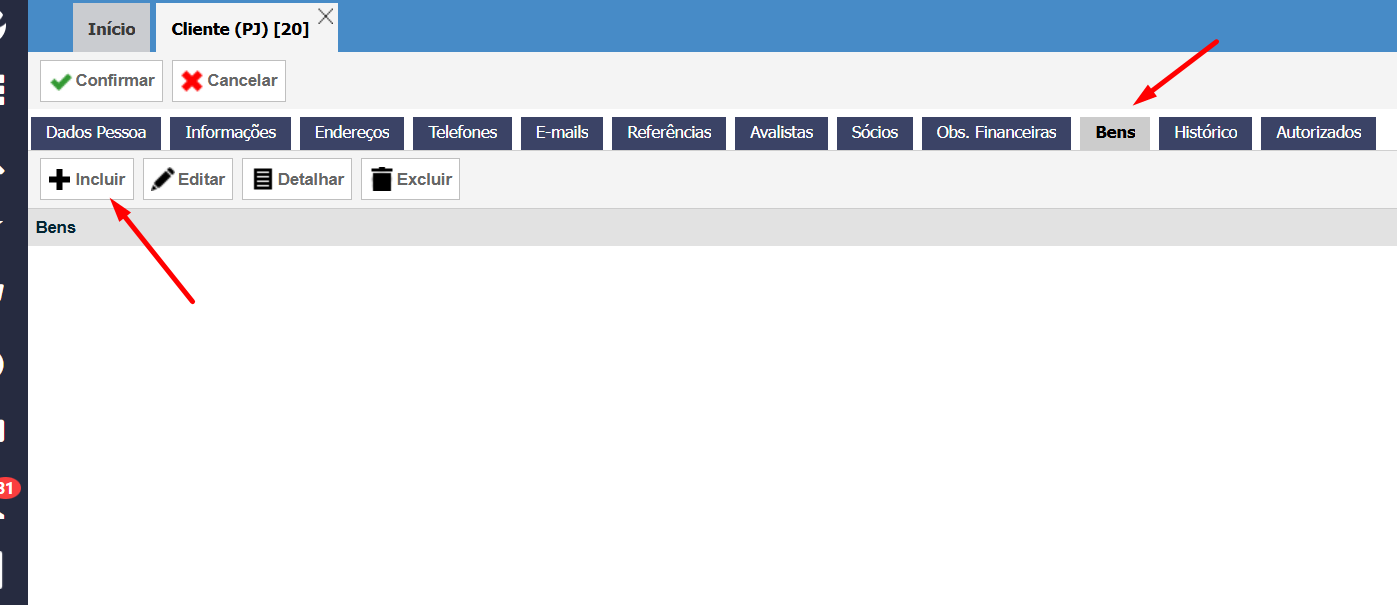Go to the Histórico tab
Image resolution: width=1397 pixels, height=605 pixels.
(1205, 133)
